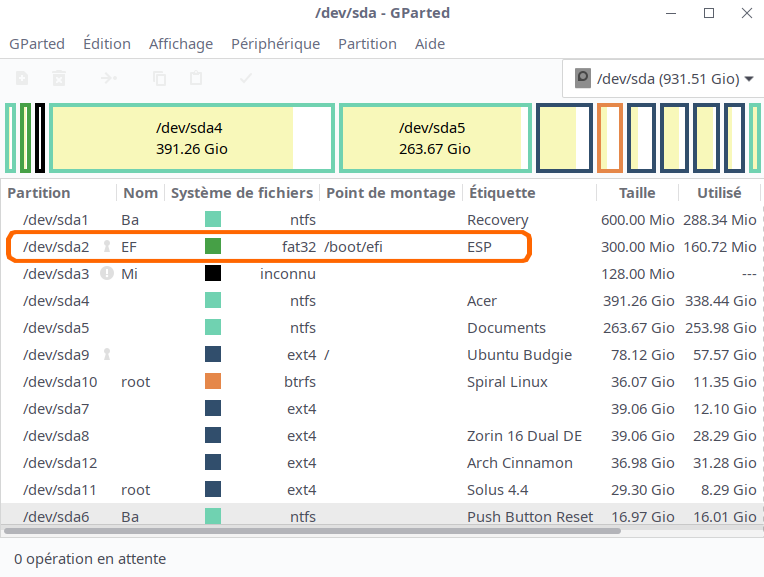The image size is (764, 577).
Task: Click the orange btrfs swatch for /dev/sda10
Action: point(213,381)
